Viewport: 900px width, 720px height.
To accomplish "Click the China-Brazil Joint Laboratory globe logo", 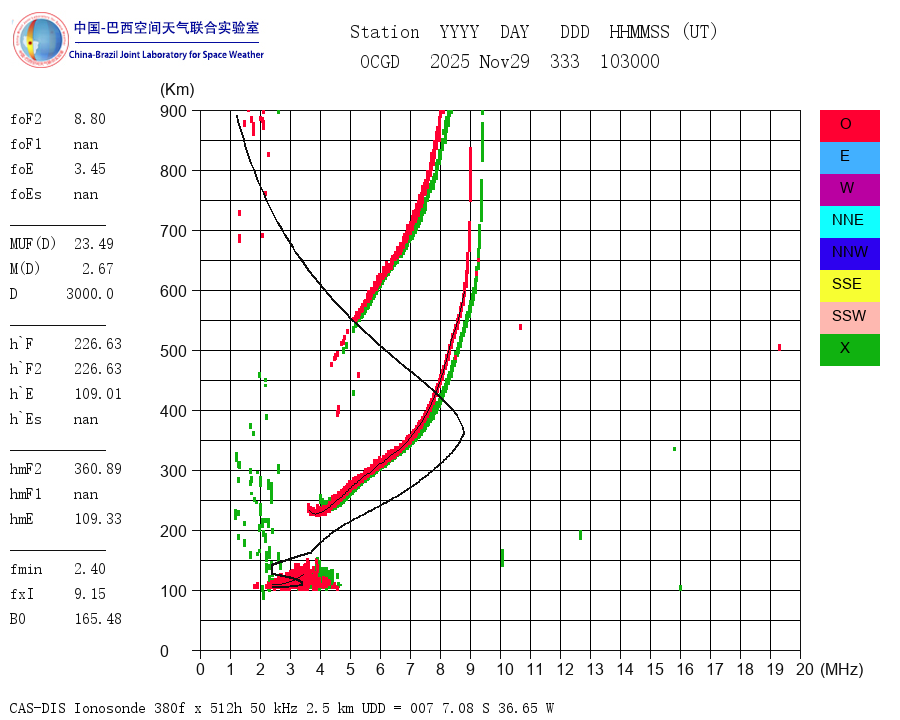I will 40,40.
